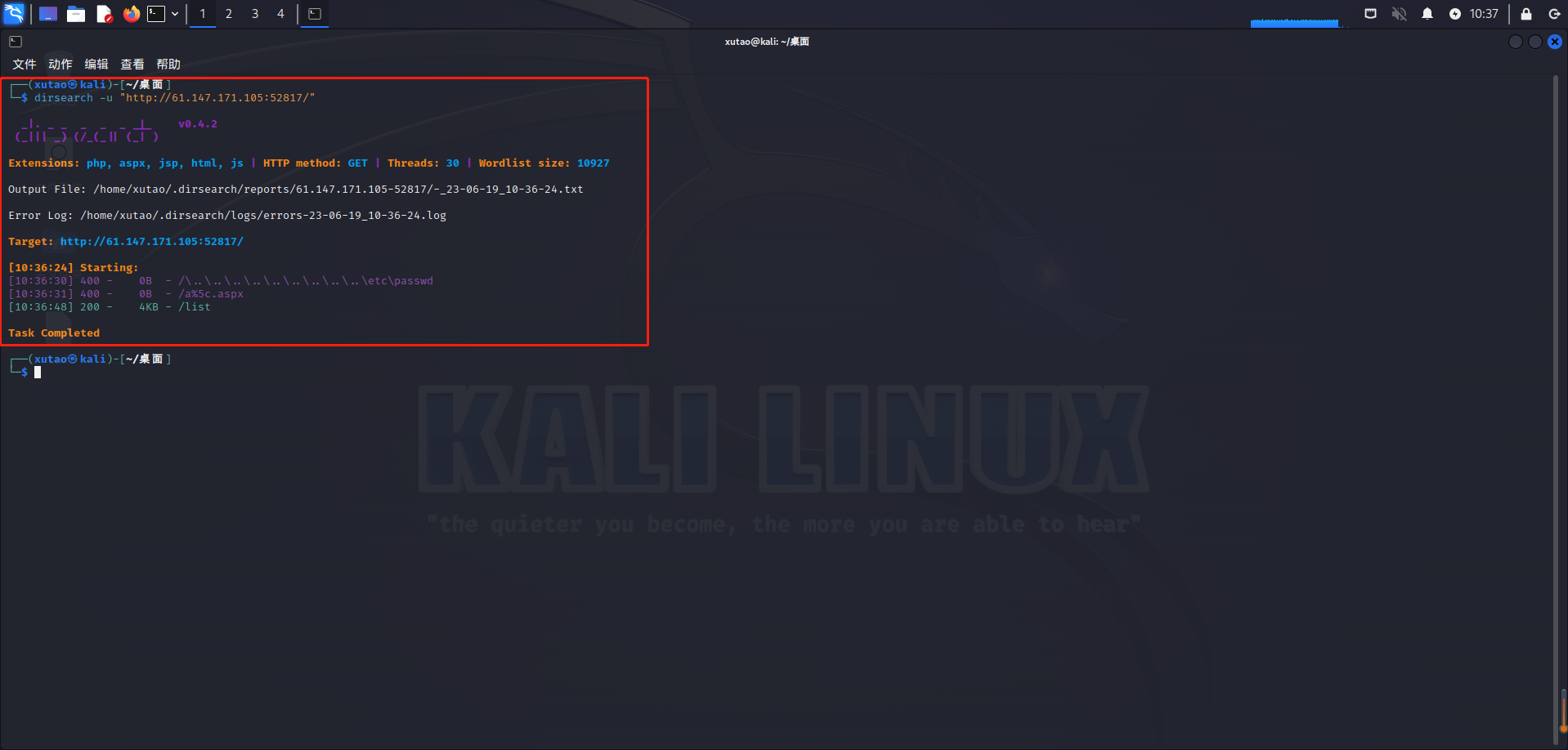The image size is (1568, 750).
Task: Open the 文件 menu
Action: 25,65
